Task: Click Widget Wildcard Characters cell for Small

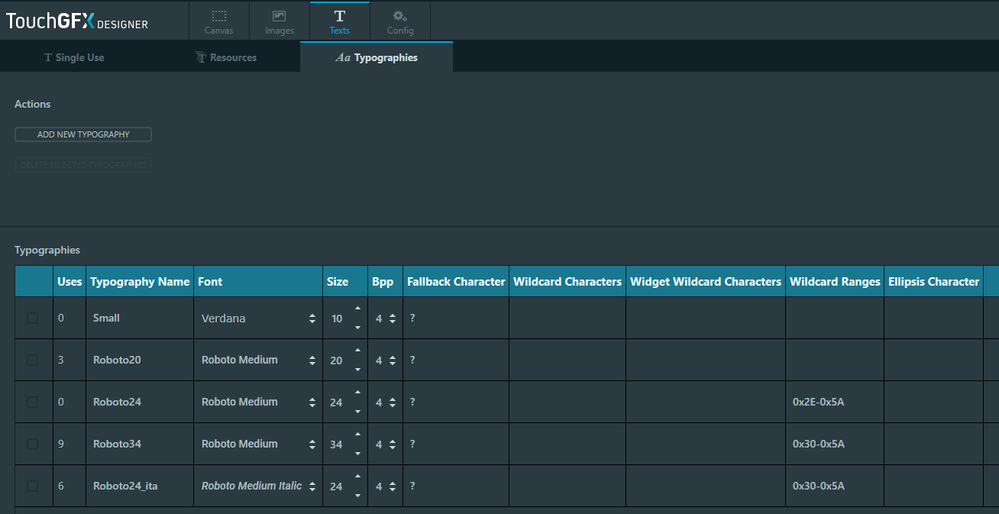Action: pos(705,318)
